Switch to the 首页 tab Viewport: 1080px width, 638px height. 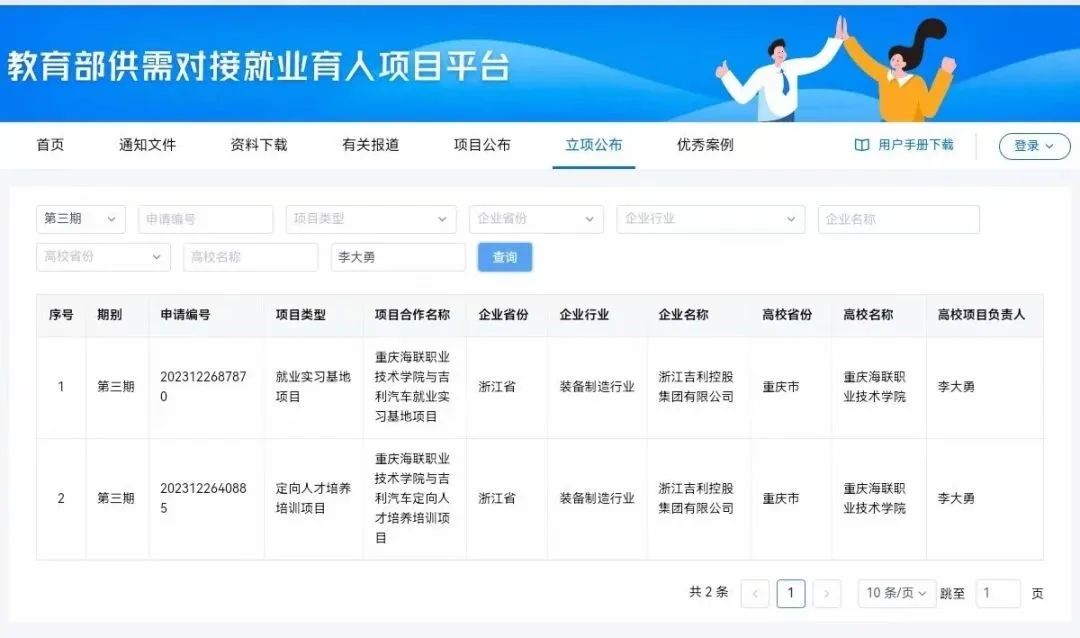(50, 145)
